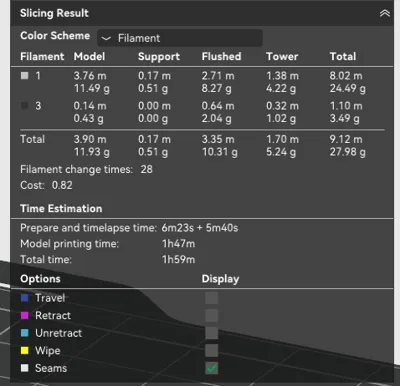Select total tower length 1.70 m

[x=282, y=139]
